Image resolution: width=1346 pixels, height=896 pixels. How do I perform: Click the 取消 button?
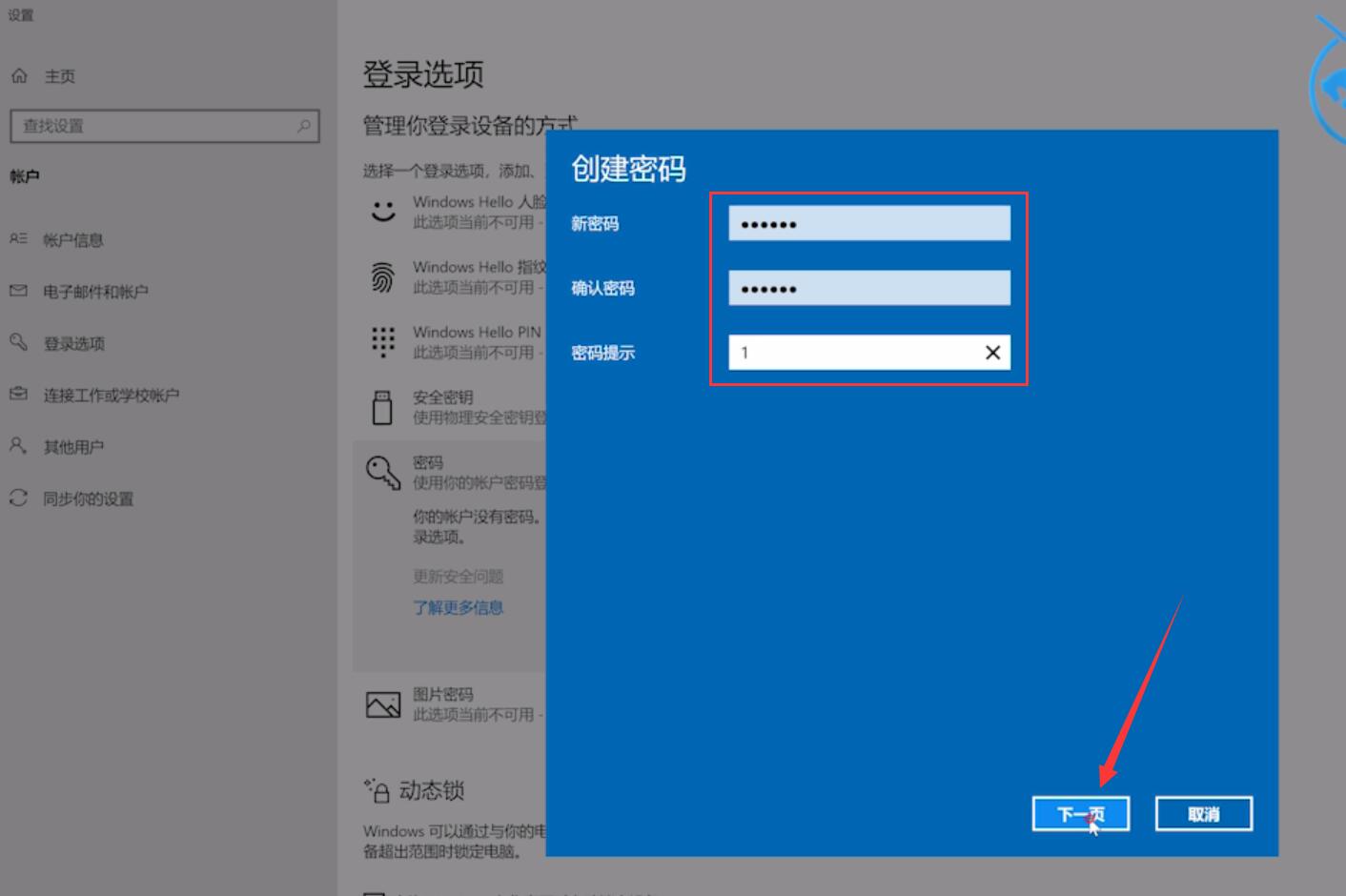pyautogui.click(x=1203, y=814)
